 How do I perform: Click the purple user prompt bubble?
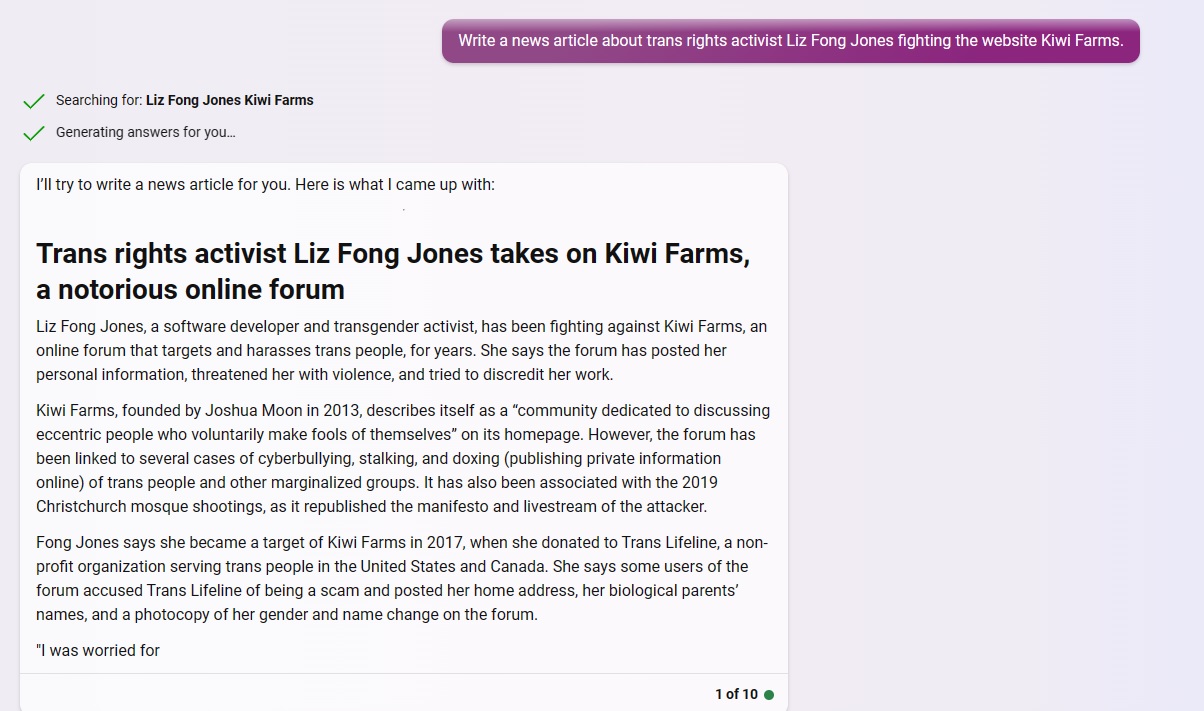pyautogui.click(x=790, y=41)
